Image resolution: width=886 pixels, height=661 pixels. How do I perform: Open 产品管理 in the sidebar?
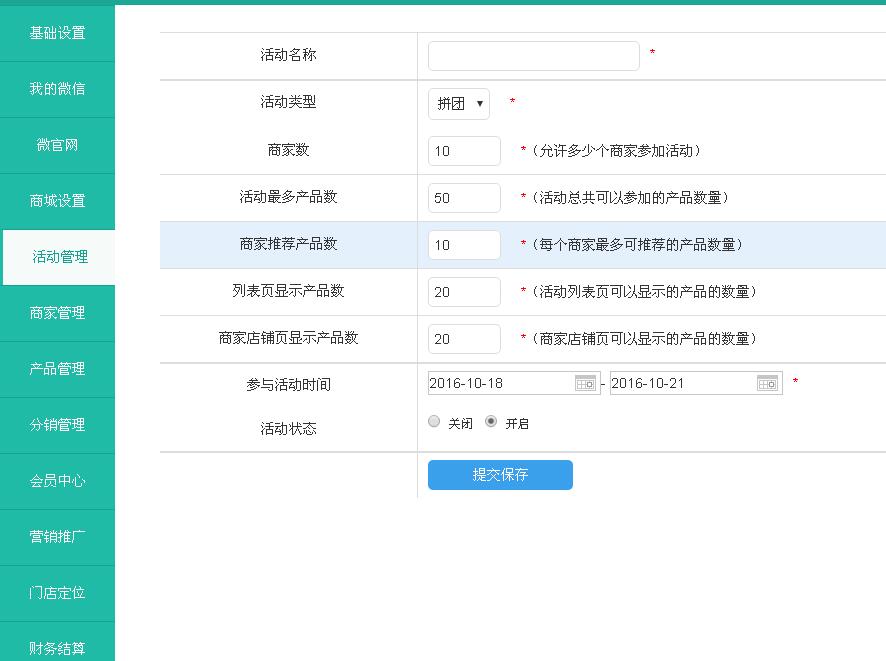pos(57,369)
